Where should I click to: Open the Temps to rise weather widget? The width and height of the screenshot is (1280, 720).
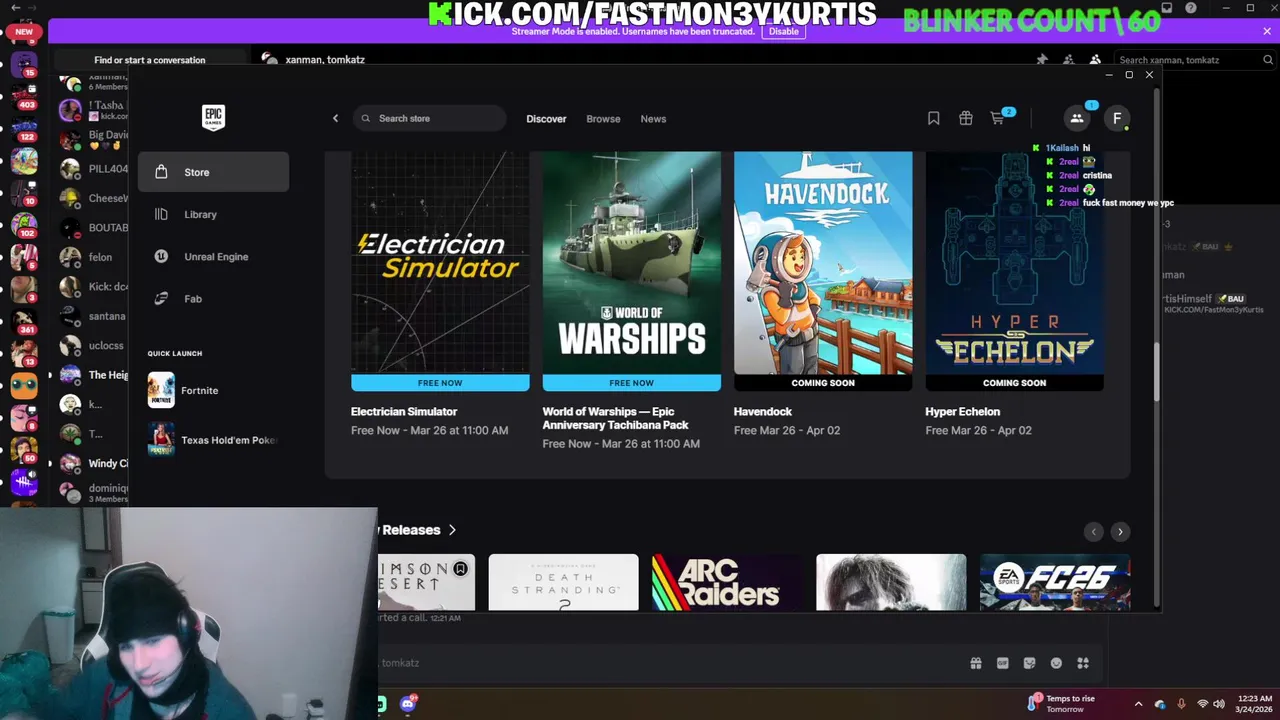1062,704
